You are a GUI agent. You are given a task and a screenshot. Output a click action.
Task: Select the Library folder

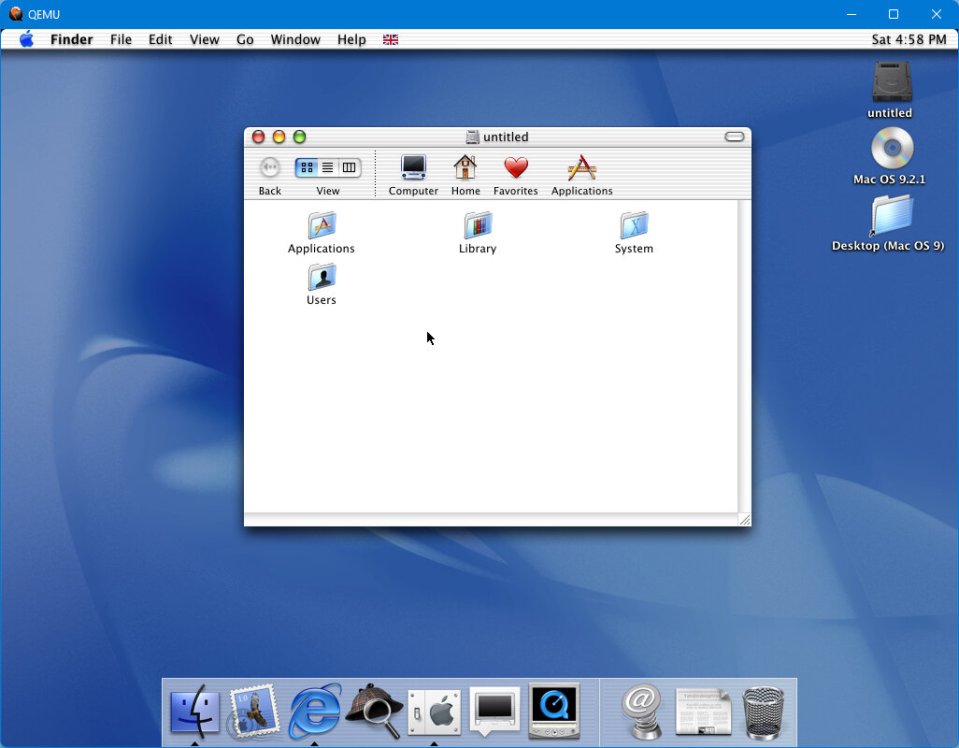(x=477, y=226)
